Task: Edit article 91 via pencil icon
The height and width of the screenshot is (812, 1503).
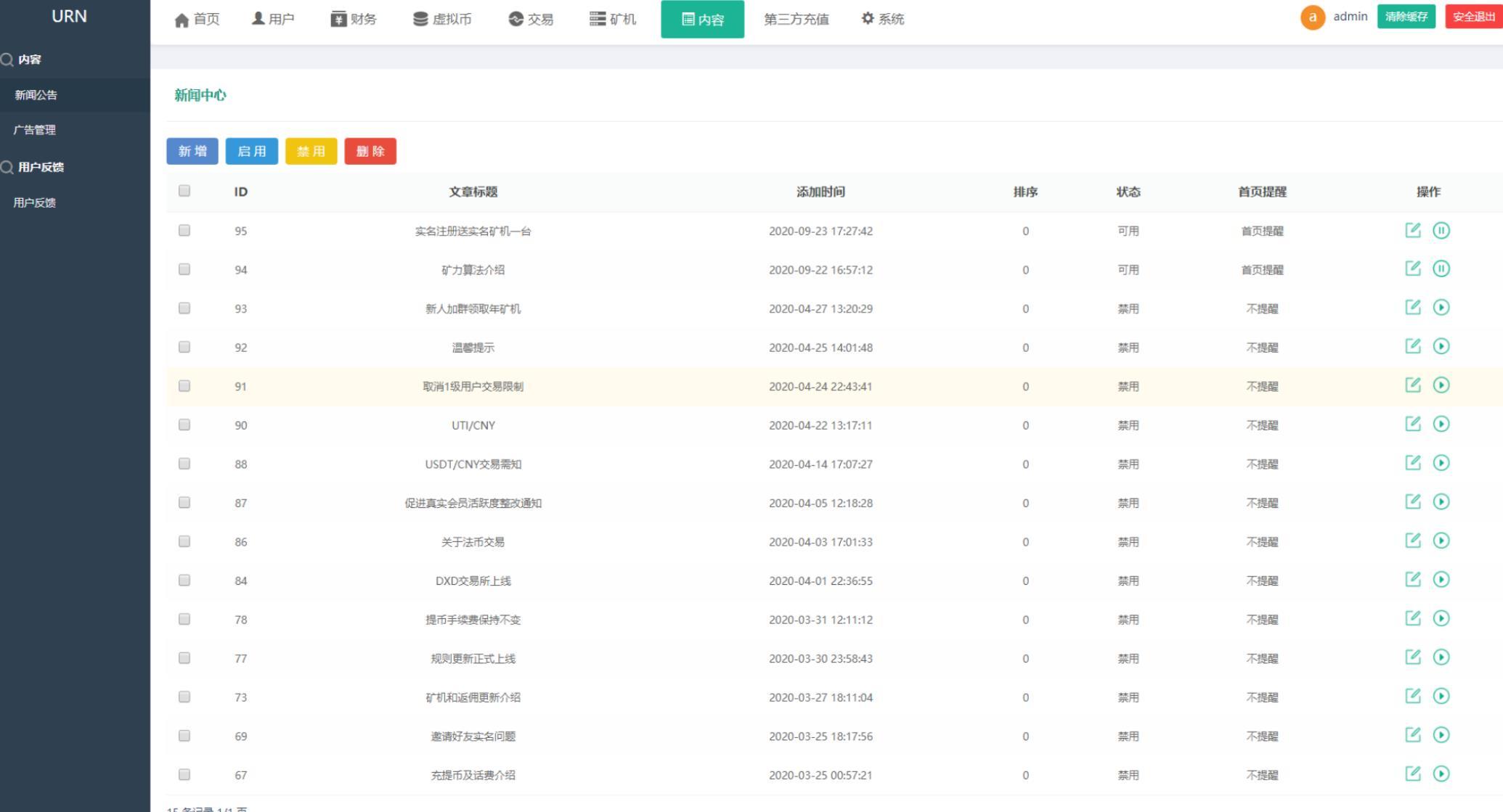Action: (1412, 385)
